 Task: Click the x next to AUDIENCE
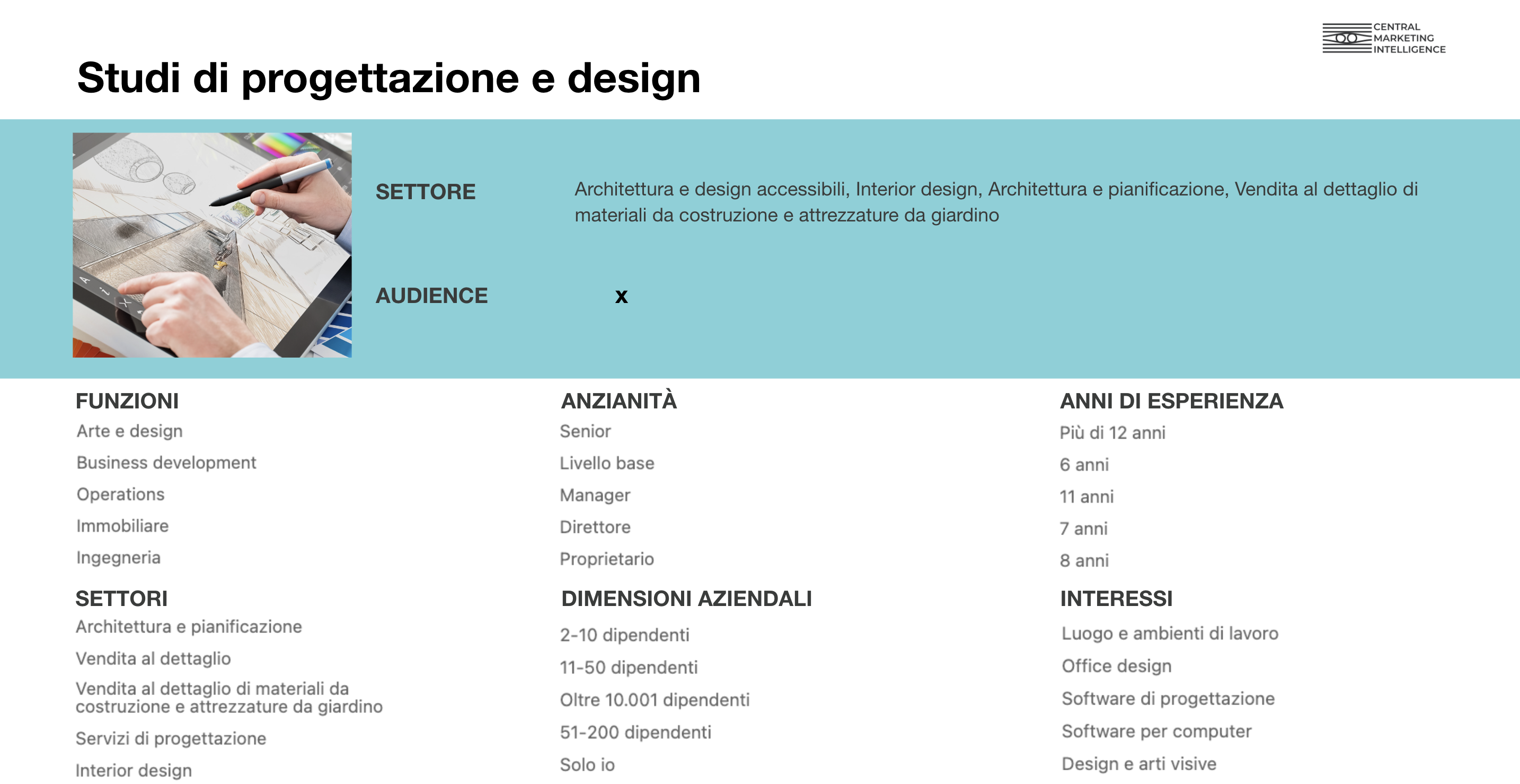click(x=621, y=296)
